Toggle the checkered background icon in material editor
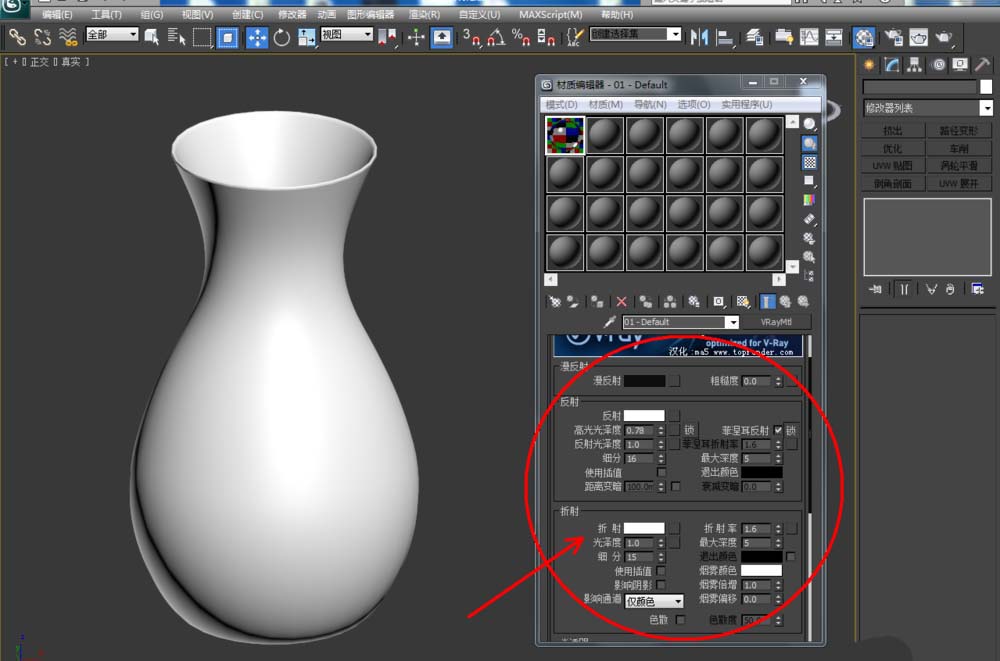The width and height of the screenshot is (1000, 661). (x=809, y=162)
